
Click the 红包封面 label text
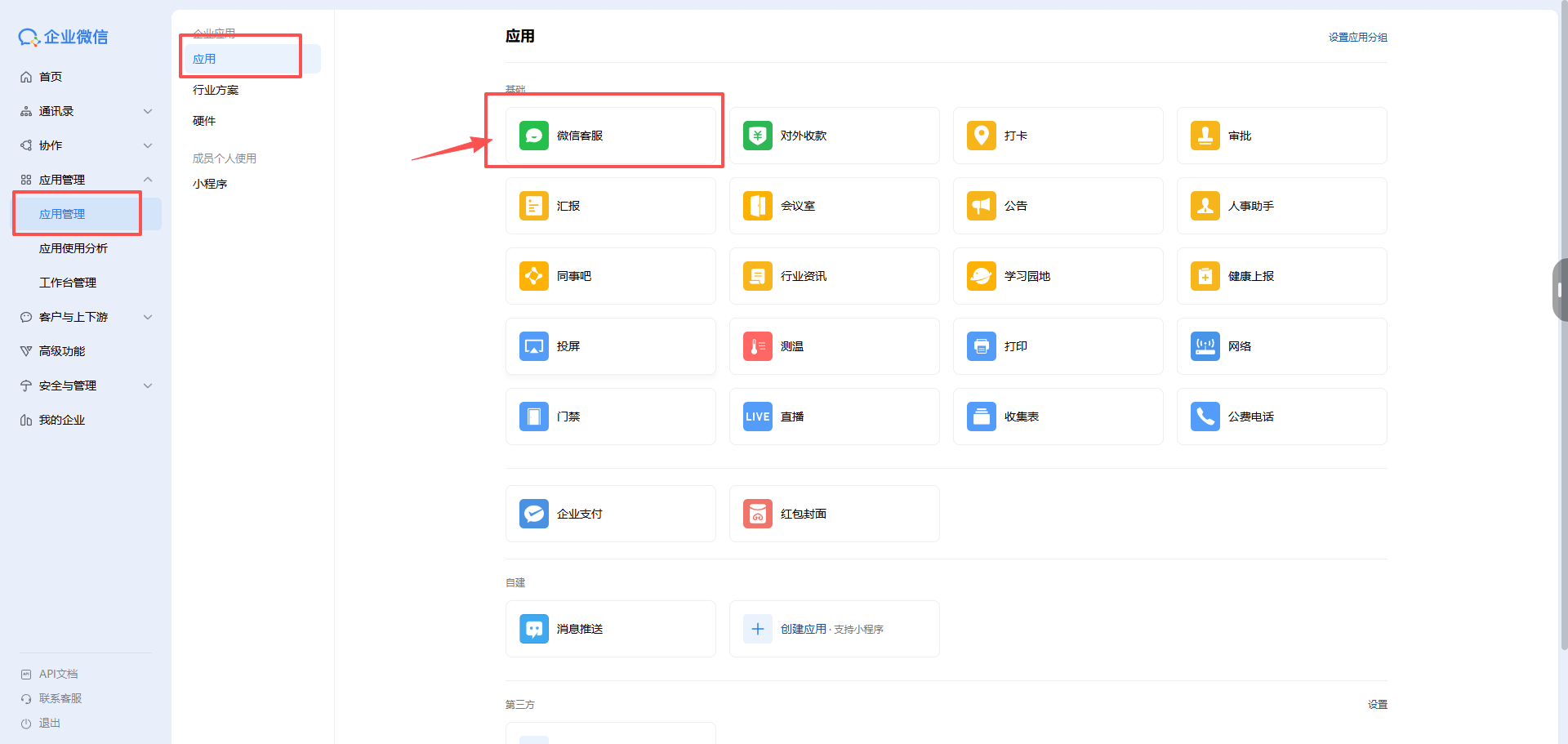point(804,514)
